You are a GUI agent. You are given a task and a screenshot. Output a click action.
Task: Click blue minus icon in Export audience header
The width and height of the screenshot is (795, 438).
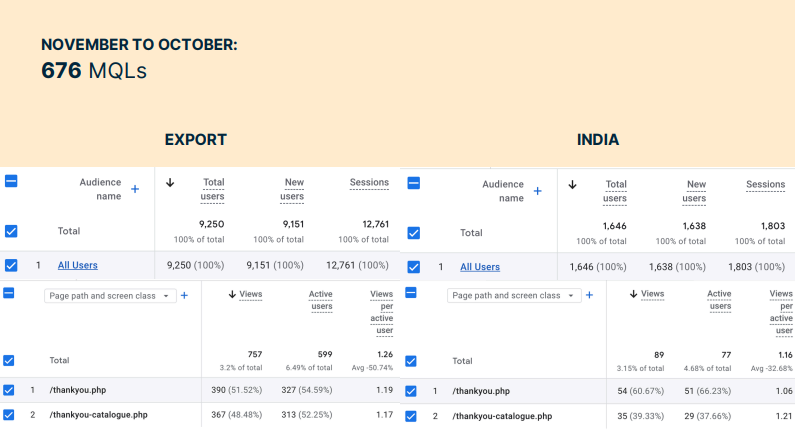pyautogui.click(x=11, y=182)
